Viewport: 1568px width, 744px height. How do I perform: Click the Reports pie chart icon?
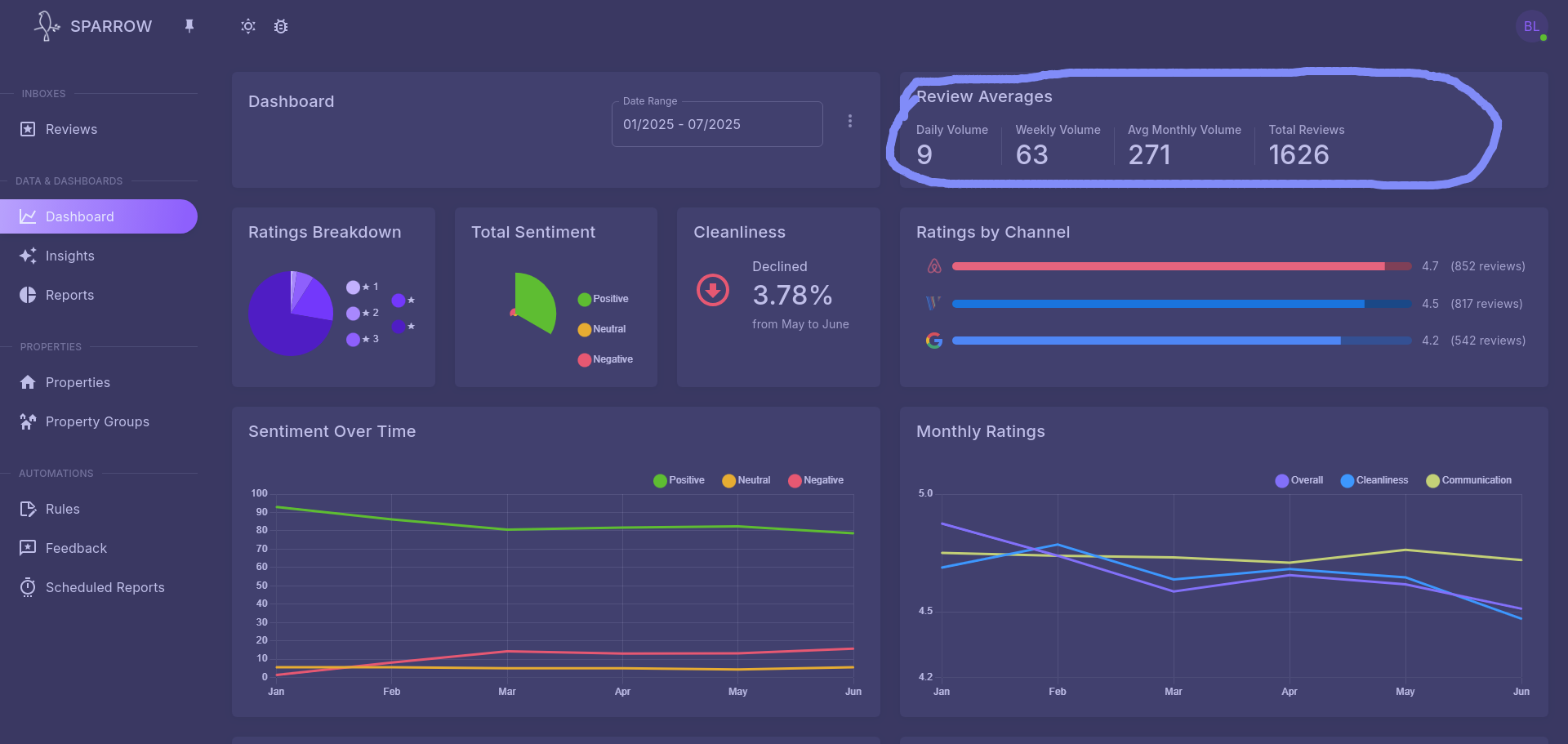point(28,295)
